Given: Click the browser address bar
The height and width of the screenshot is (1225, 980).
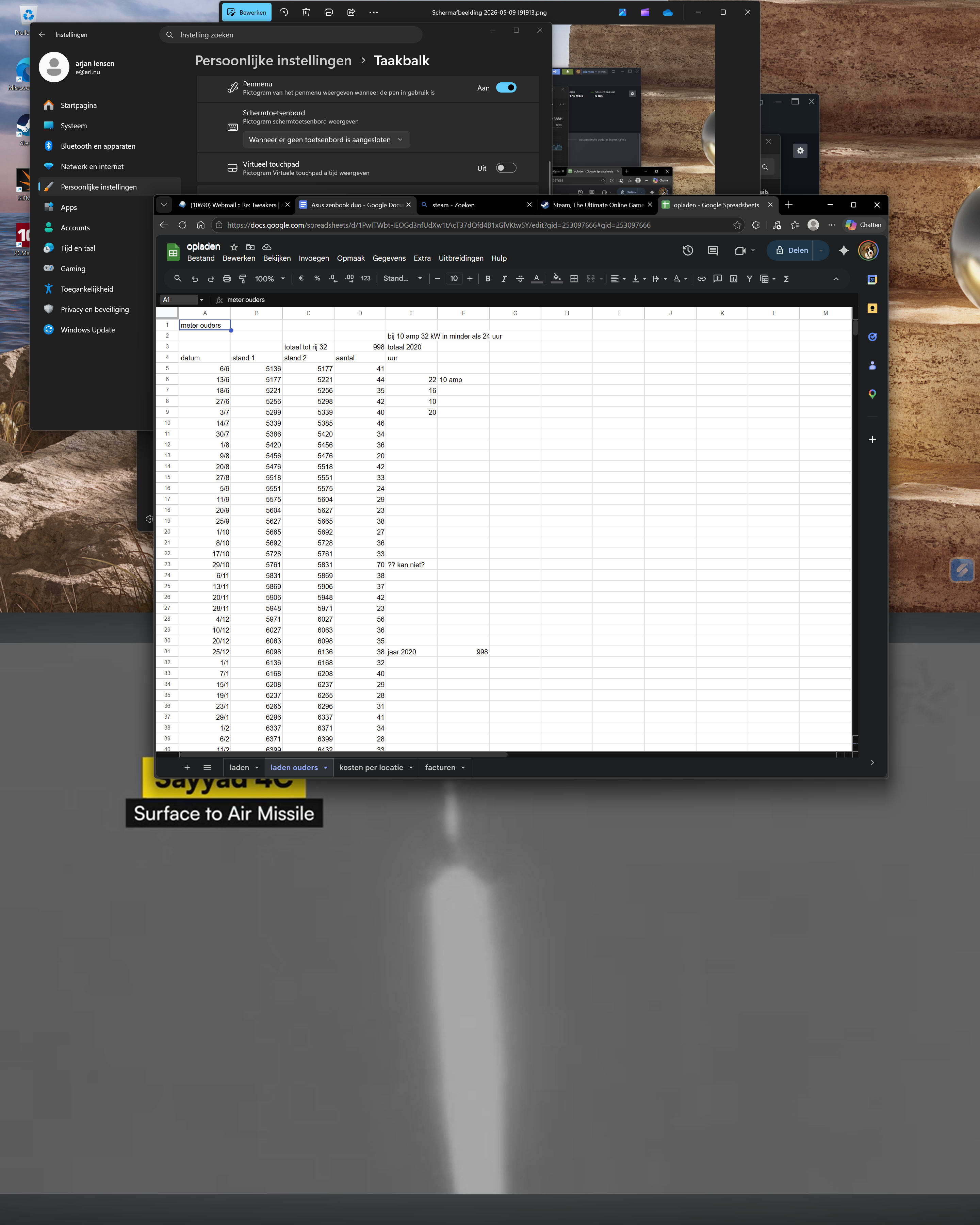Looking at the screenshot, I should 477,225.
